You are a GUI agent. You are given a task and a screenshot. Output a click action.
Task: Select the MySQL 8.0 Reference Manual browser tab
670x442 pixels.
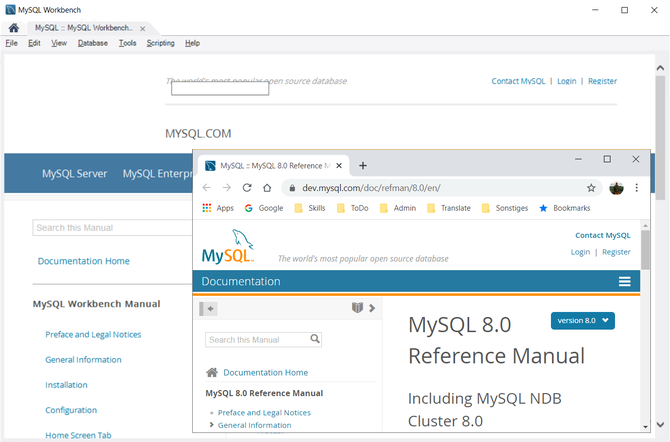click(273, 166)
